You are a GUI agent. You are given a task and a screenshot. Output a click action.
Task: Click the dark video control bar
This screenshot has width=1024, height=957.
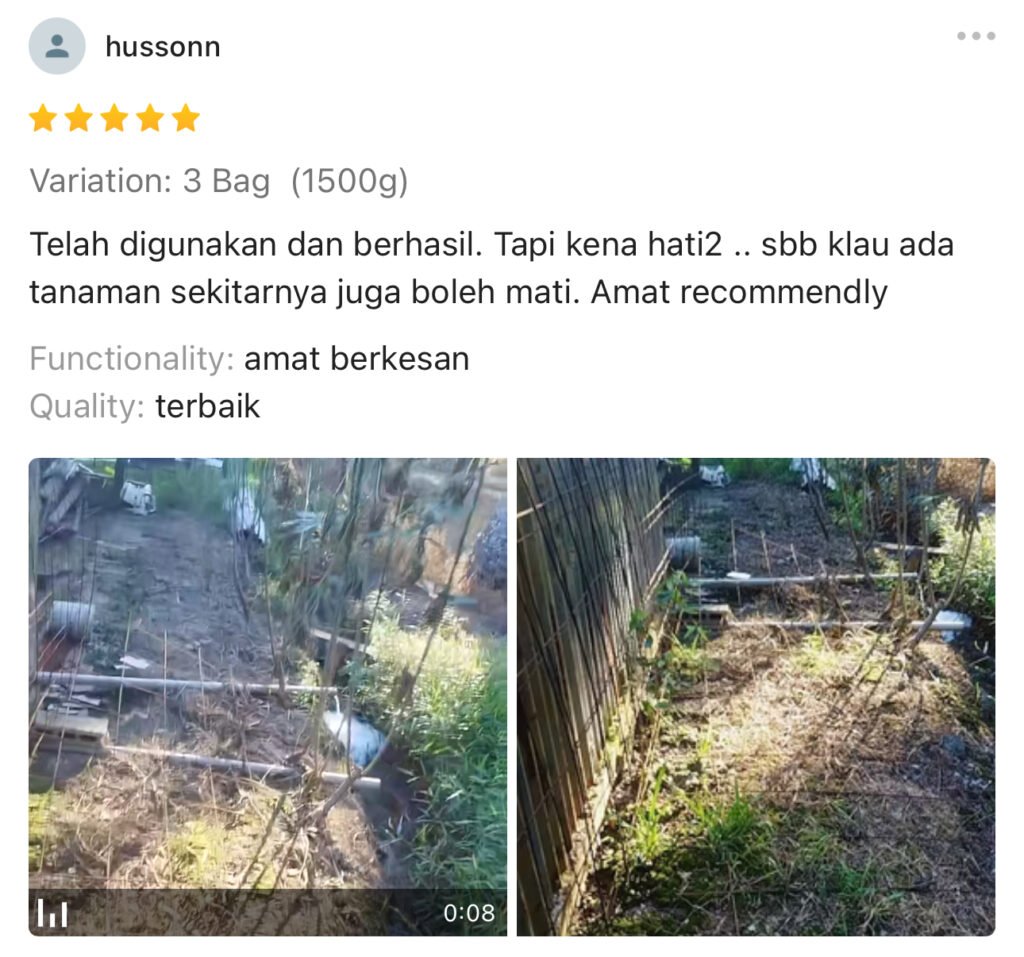coord(268,912)
